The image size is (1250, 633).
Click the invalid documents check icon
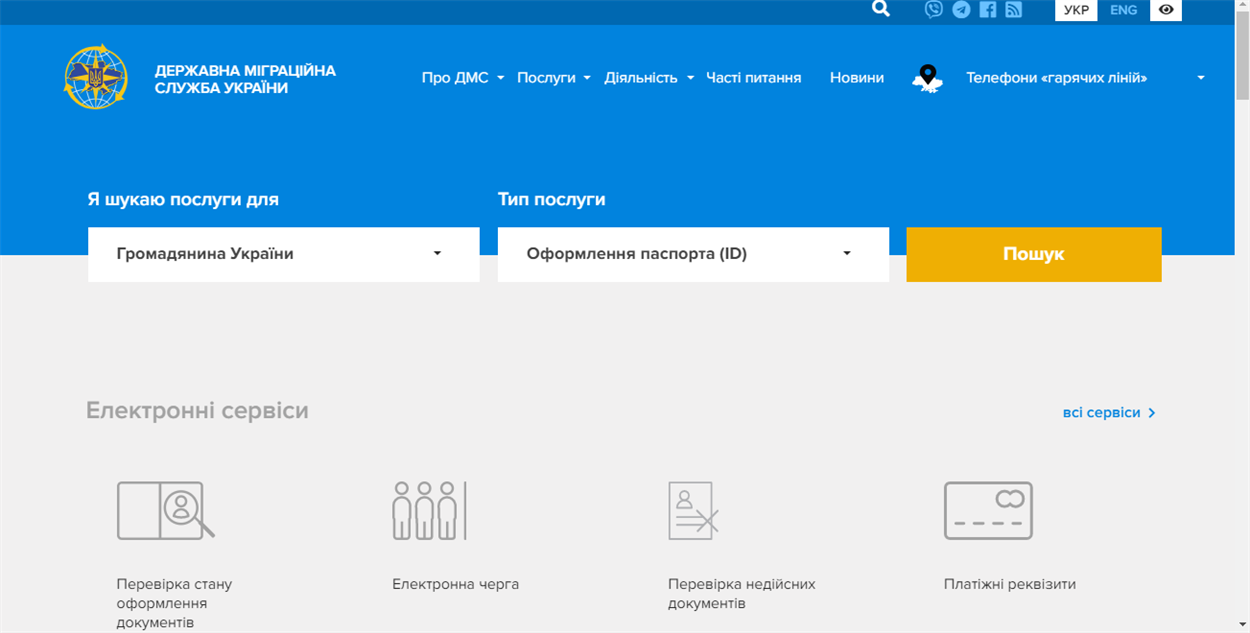(x=693, y=510)
